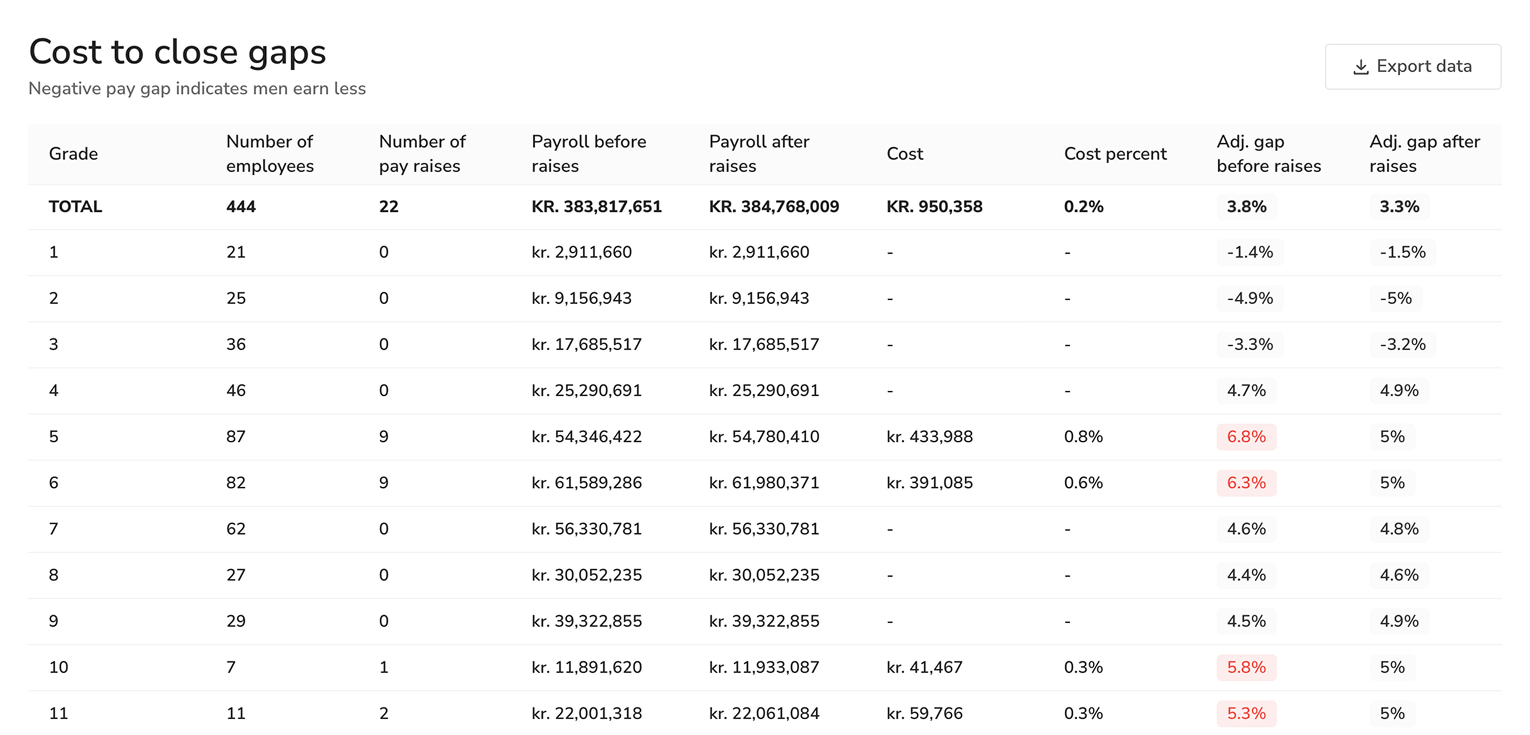The height and width of the screenshot is (735, 1530).
Task: Click payroll after raises kr. 11,933,087
Action: click(764, 667)
